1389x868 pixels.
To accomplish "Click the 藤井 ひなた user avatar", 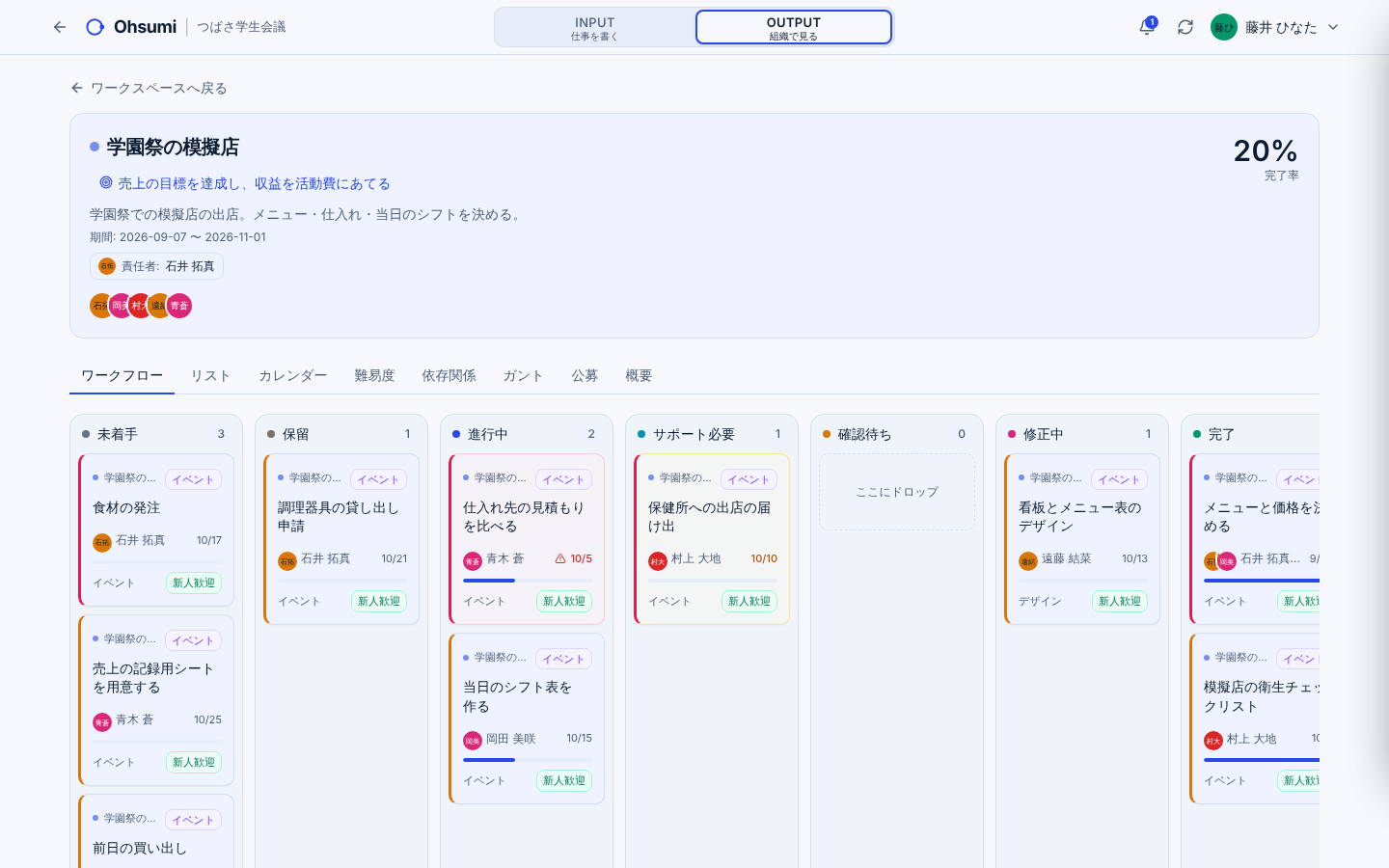I will [1223, 27].
